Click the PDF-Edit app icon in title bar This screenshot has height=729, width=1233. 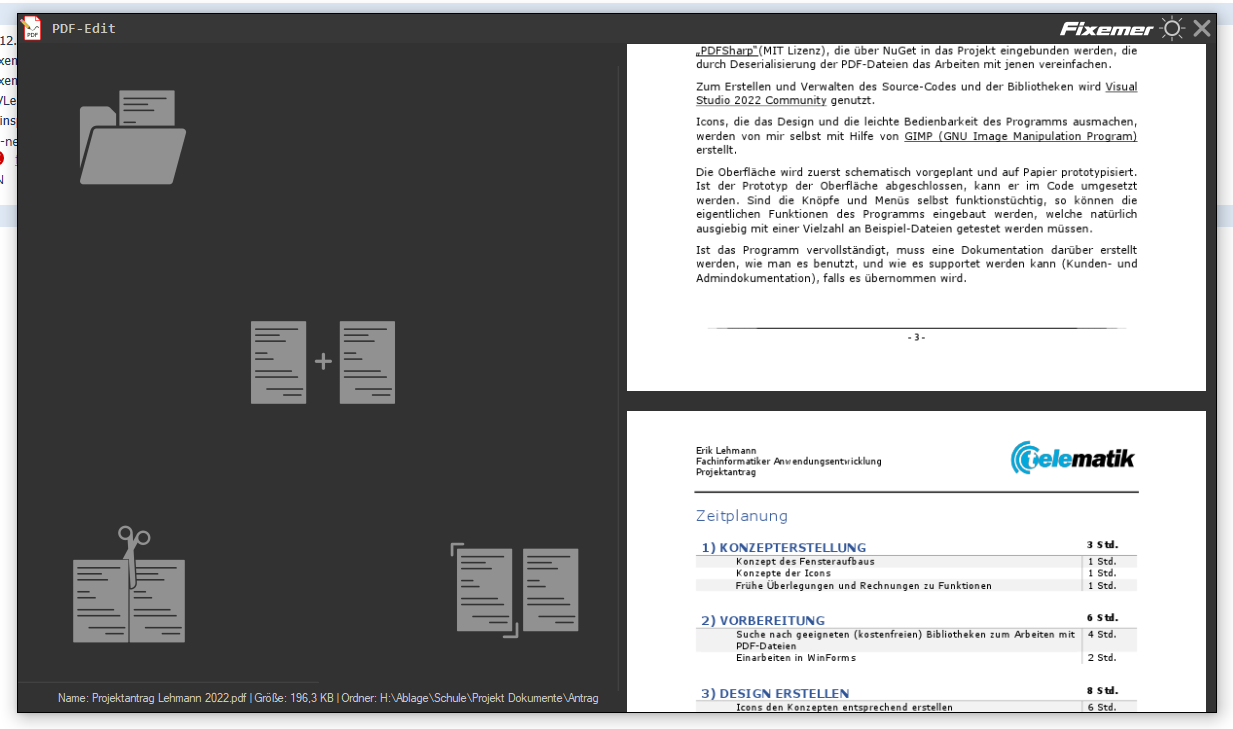[32, 28]
